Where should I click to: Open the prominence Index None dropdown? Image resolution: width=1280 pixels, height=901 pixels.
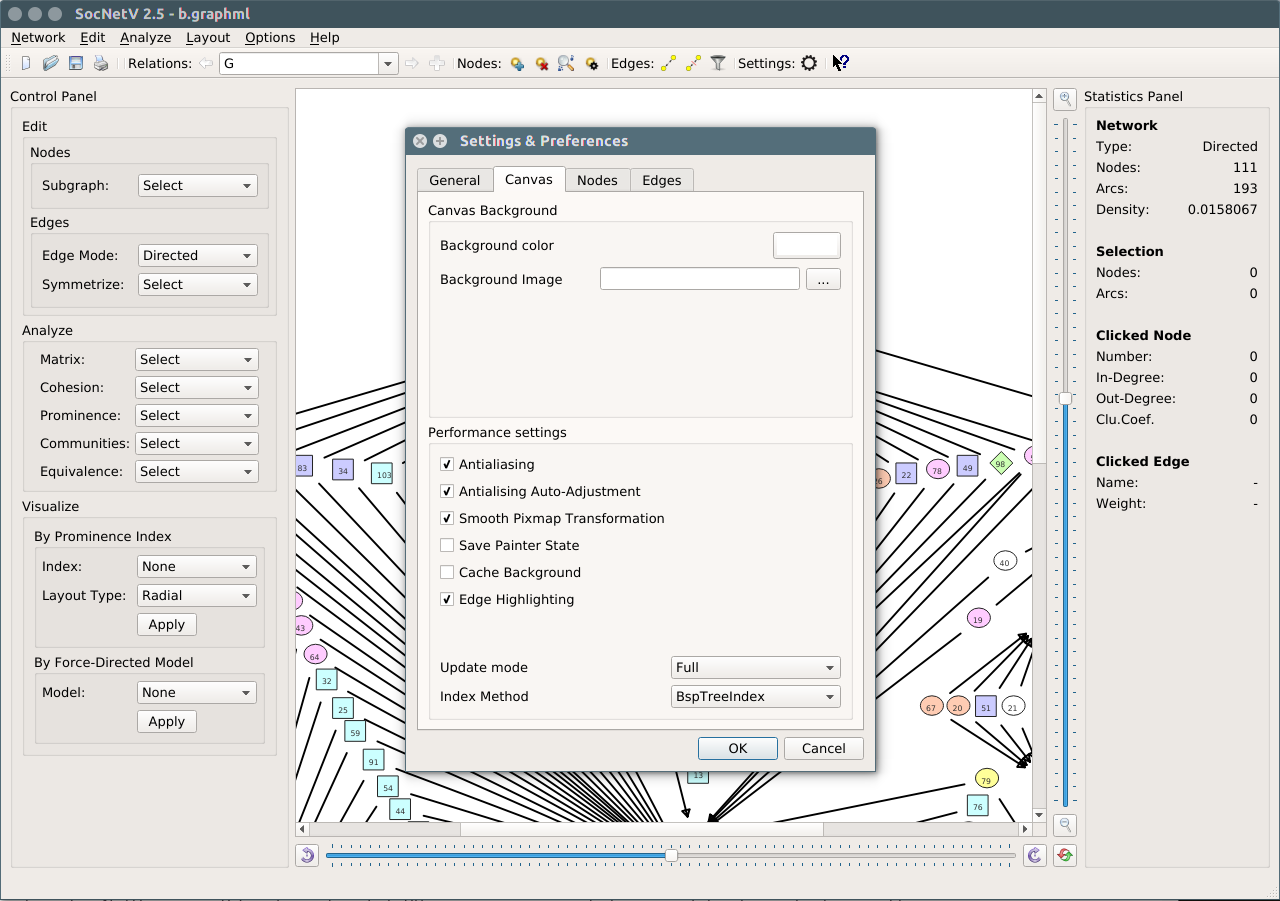pos(196,566)
